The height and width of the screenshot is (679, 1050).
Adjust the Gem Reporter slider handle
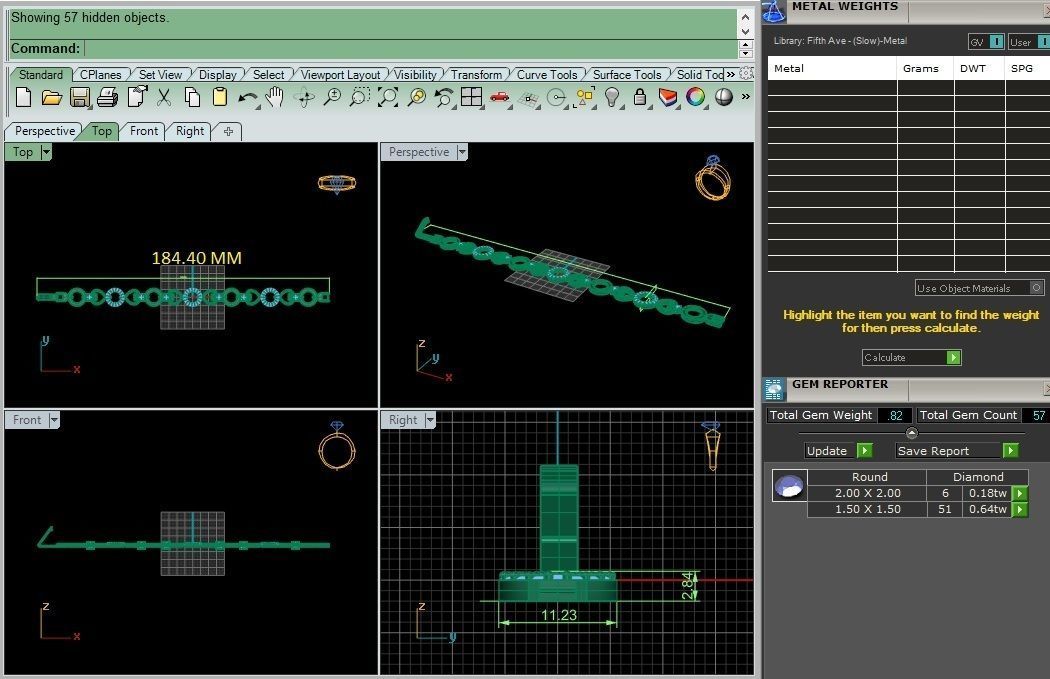(x=911, y=433)
